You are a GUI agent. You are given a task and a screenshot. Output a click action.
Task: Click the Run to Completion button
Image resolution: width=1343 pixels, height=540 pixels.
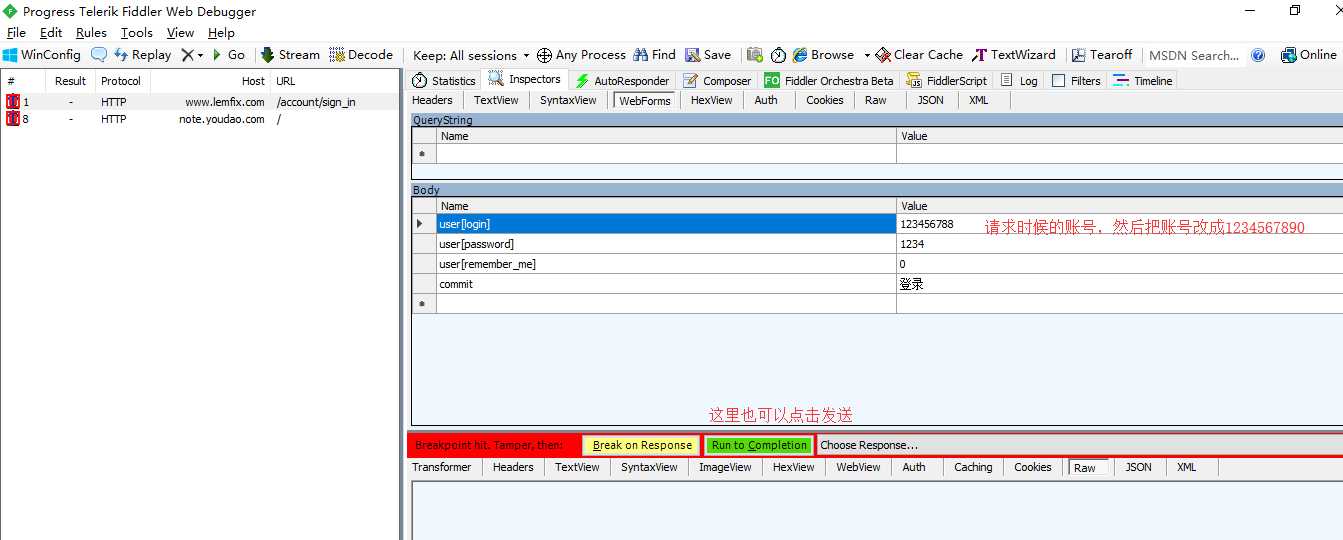coord(759,445)
